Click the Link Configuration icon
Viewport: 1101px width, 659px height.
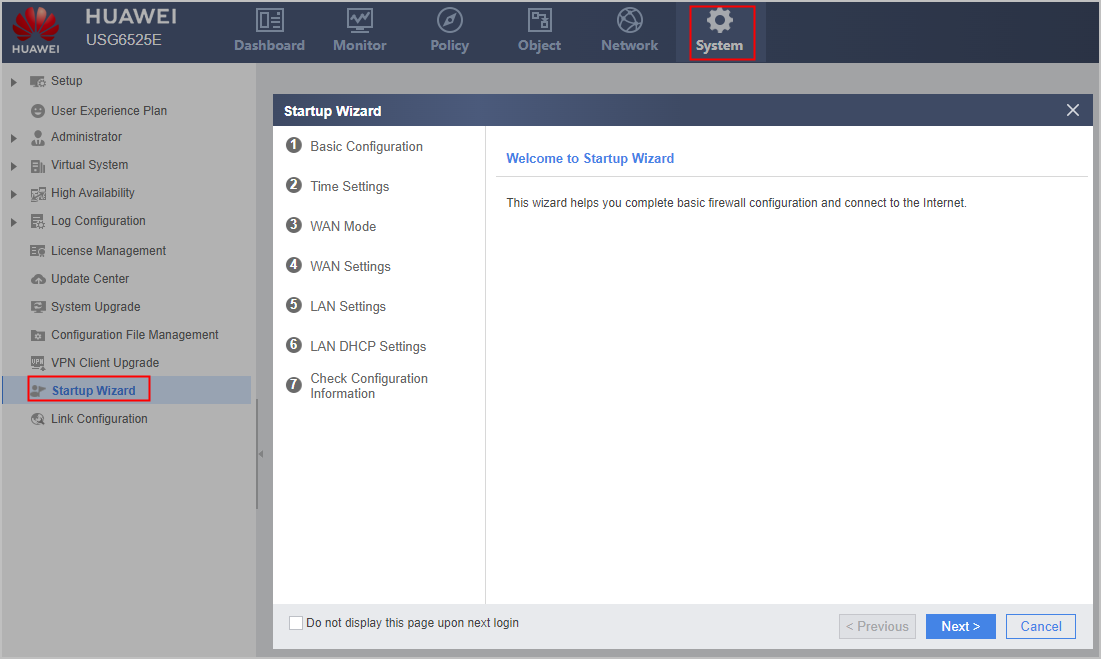(38, 419)
